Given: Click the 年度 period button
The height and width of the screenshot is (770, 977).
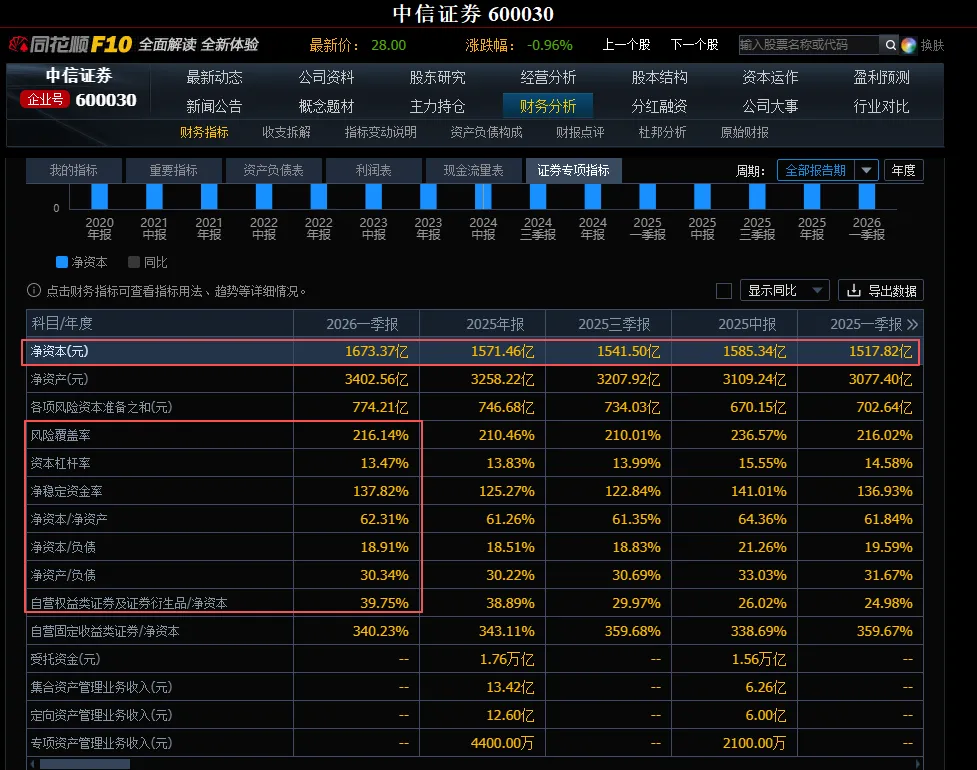Looking at the screenshot, I should click(x=903, y=170).
